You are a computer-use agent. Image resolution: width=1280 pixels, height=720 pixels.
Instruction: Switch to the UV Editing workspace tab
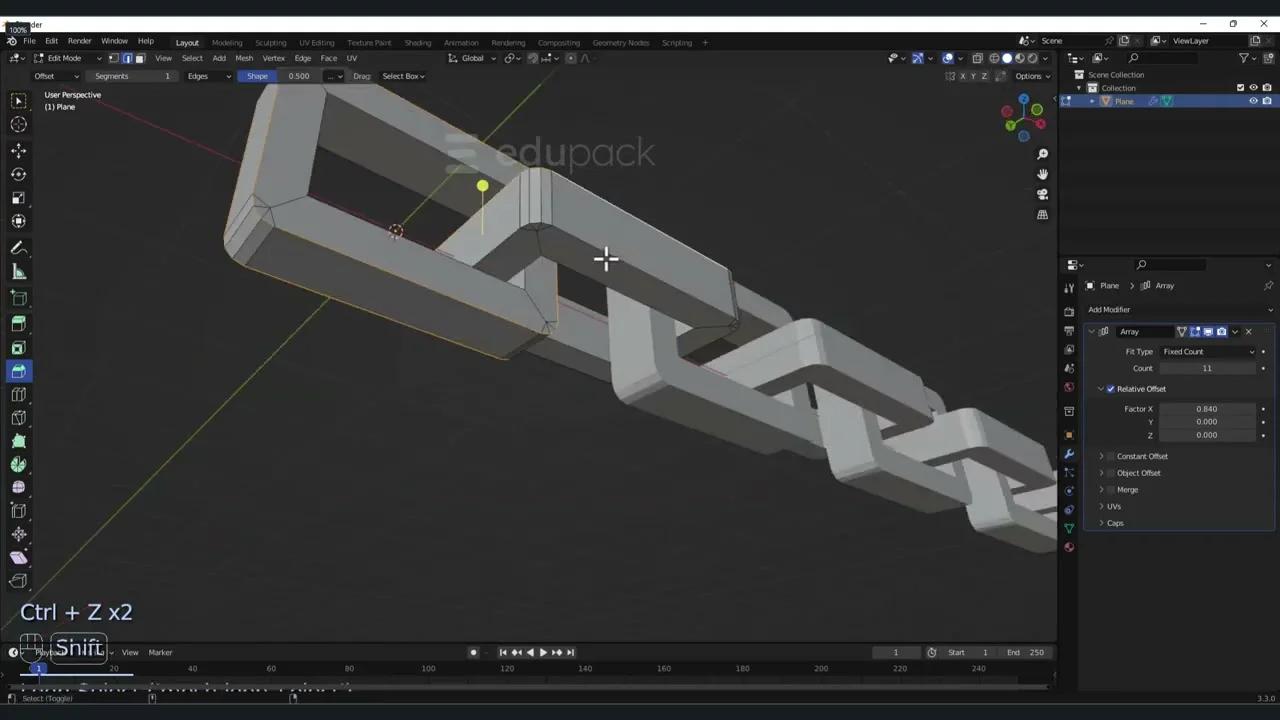pyautogui.click(x=316, y=42)
